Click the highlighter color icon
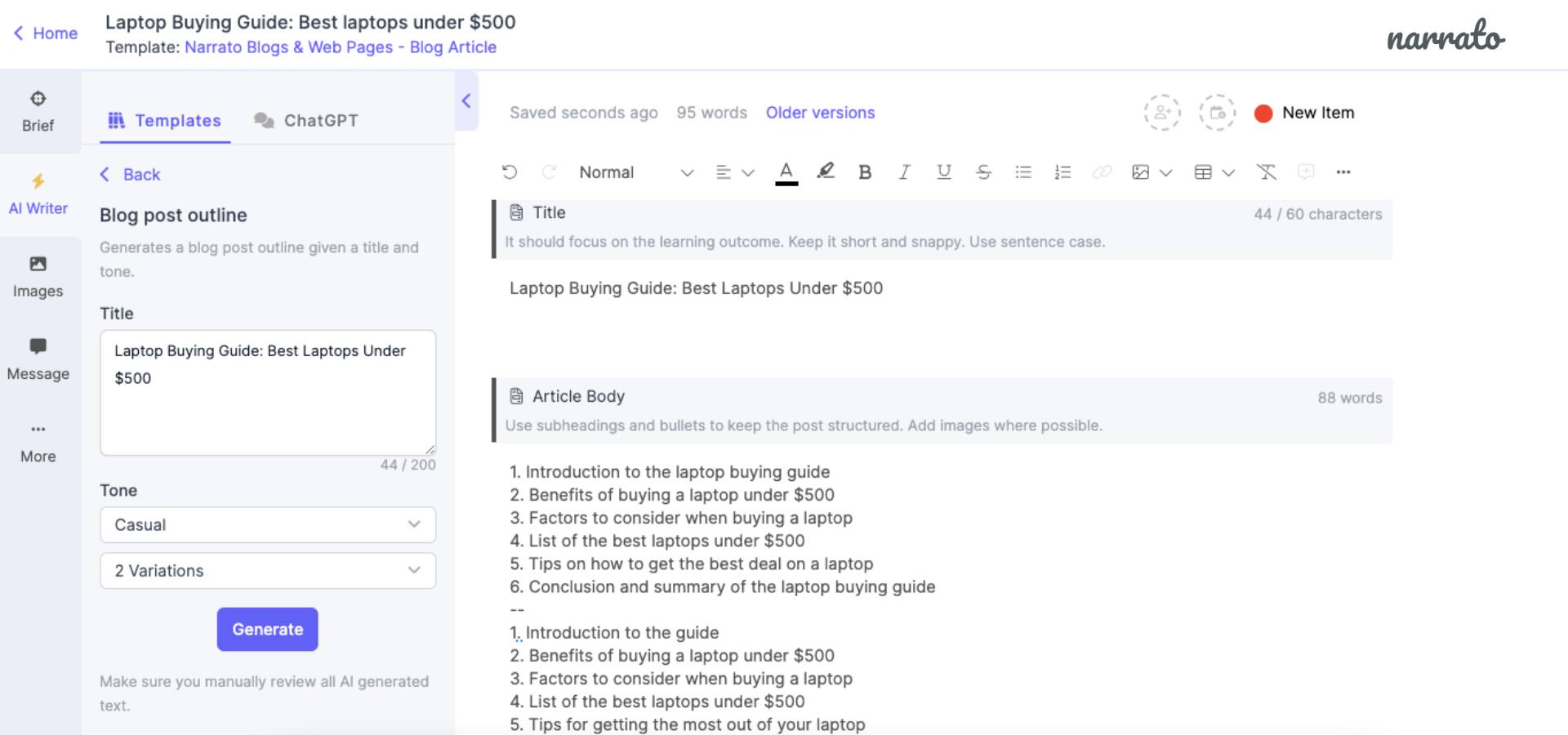 (826, 171)
